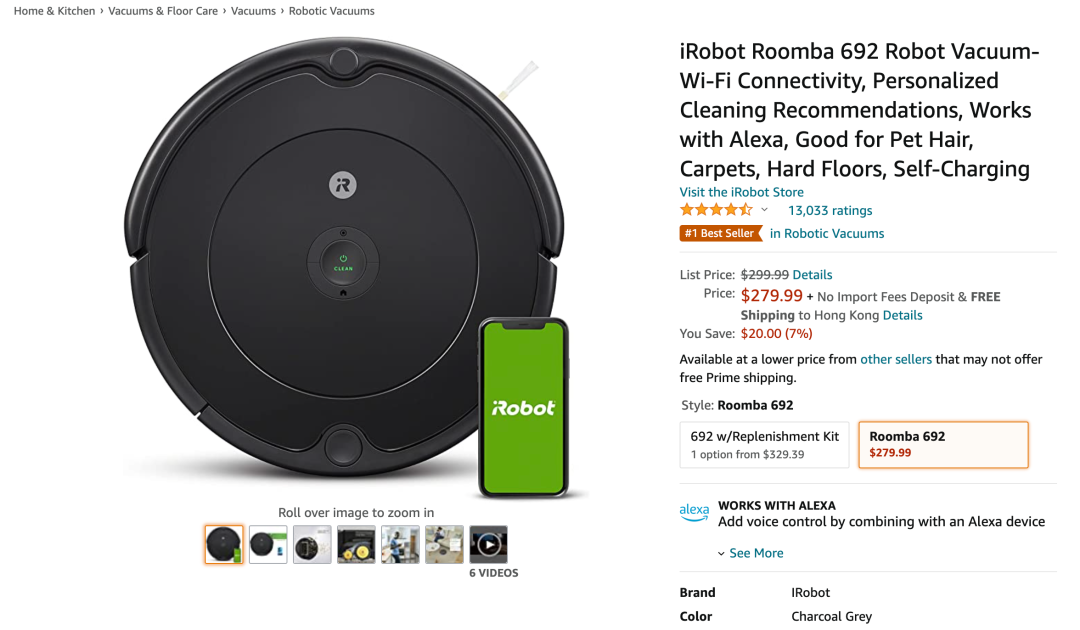Viewport: 1080px width, 630px height.
Task: Open the Robotic Vacuums breadcrumb
Action: 332,11
